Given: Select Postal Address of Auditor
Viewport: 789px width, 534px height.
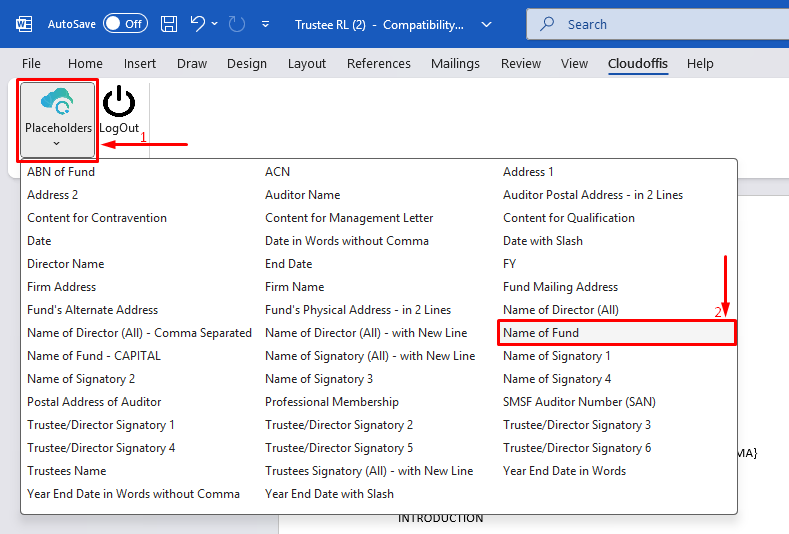Looking at the screenshot, I should pyautogui.click(x=94, y=402).
